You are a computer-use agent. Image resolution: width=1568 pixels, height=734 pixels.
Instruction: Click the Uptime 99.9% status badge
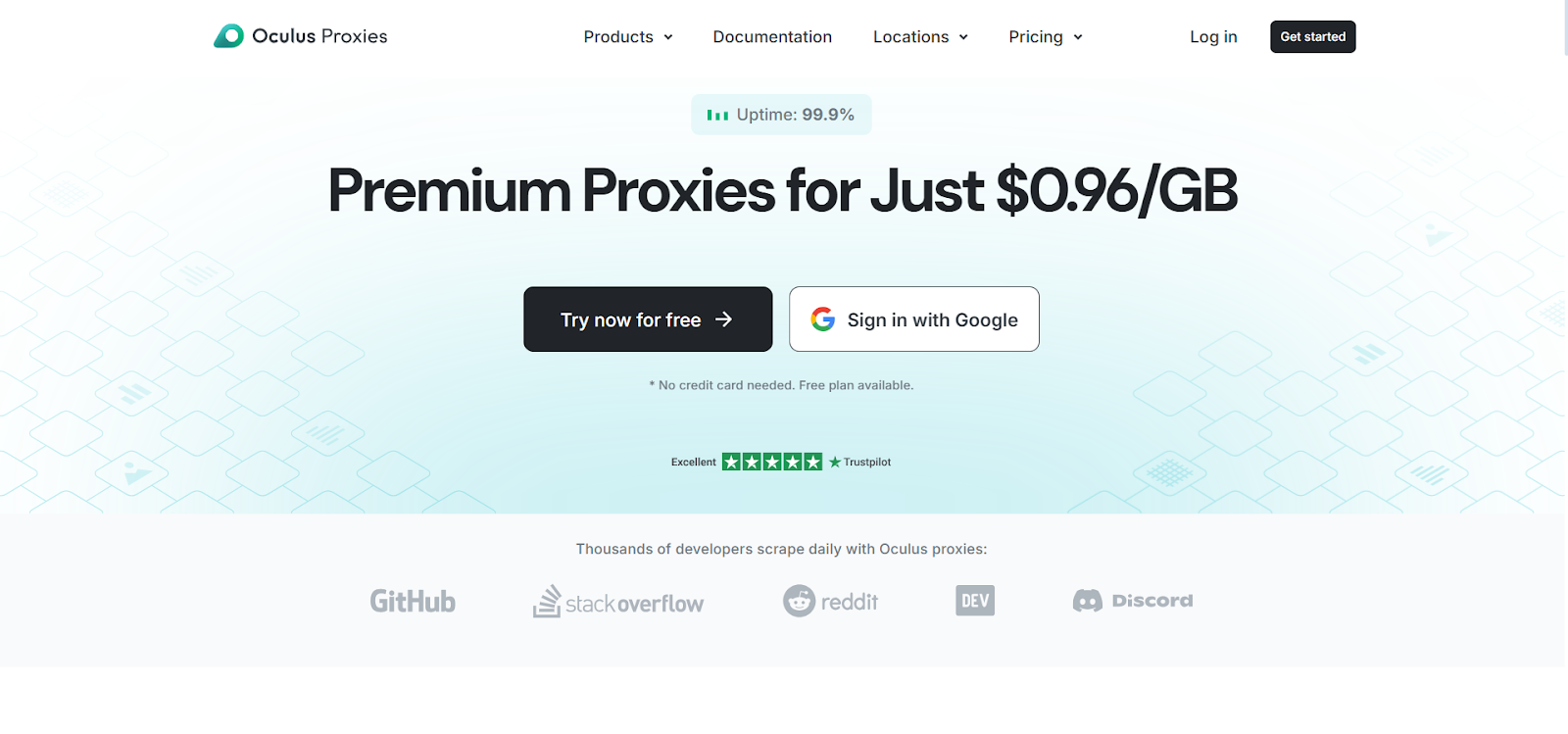pyautogui.click(x=781, y=115)
